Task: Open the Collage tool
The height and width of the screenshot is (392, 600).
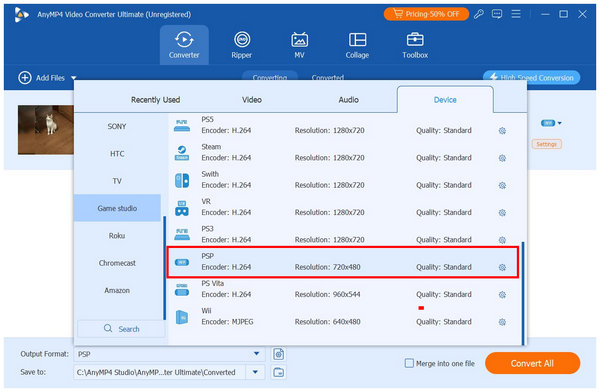Action: pos(357,45)
